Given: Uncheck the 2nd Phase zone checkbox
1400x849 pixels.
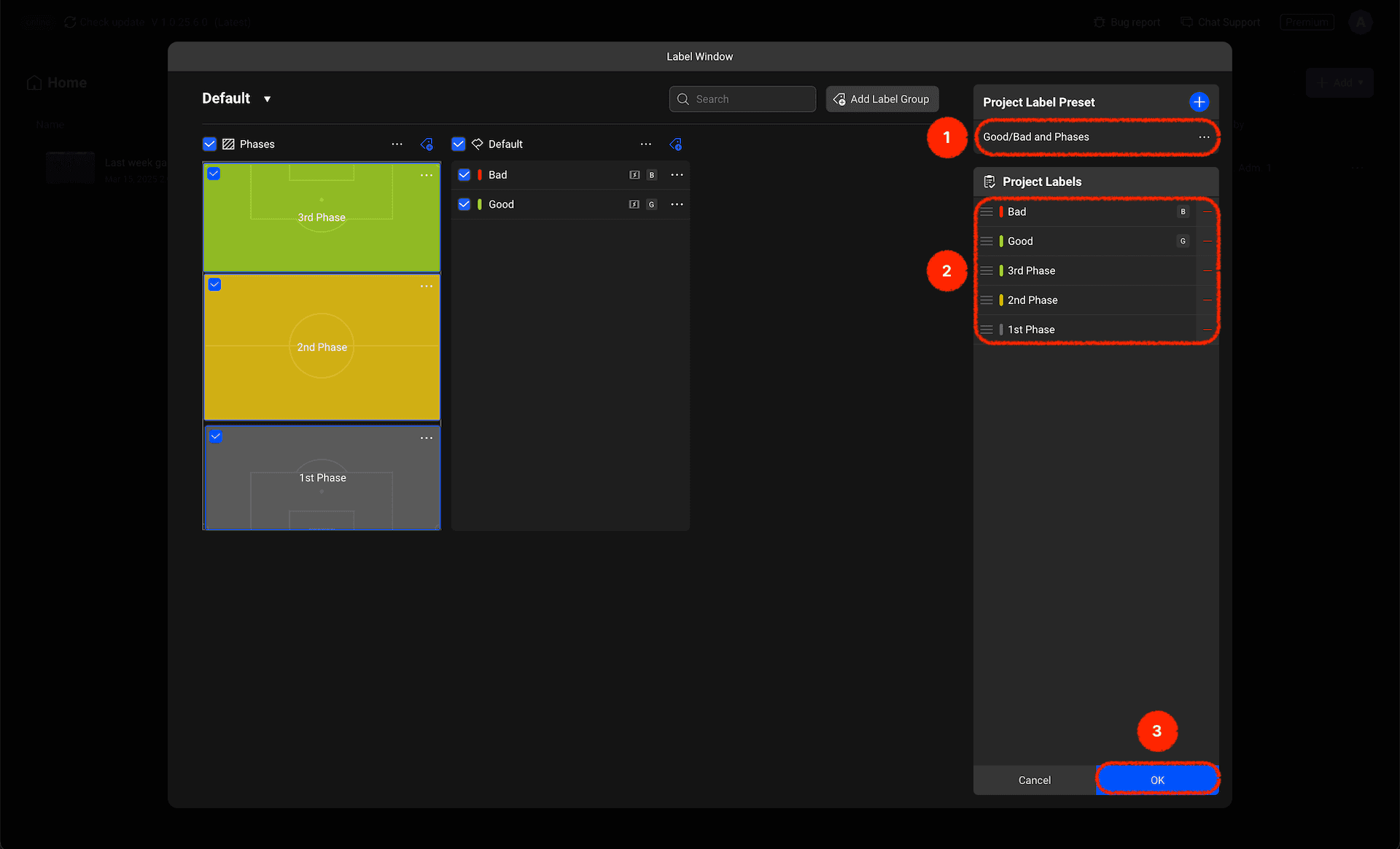Looking at the screenshot, I should [x=215, y=285].
